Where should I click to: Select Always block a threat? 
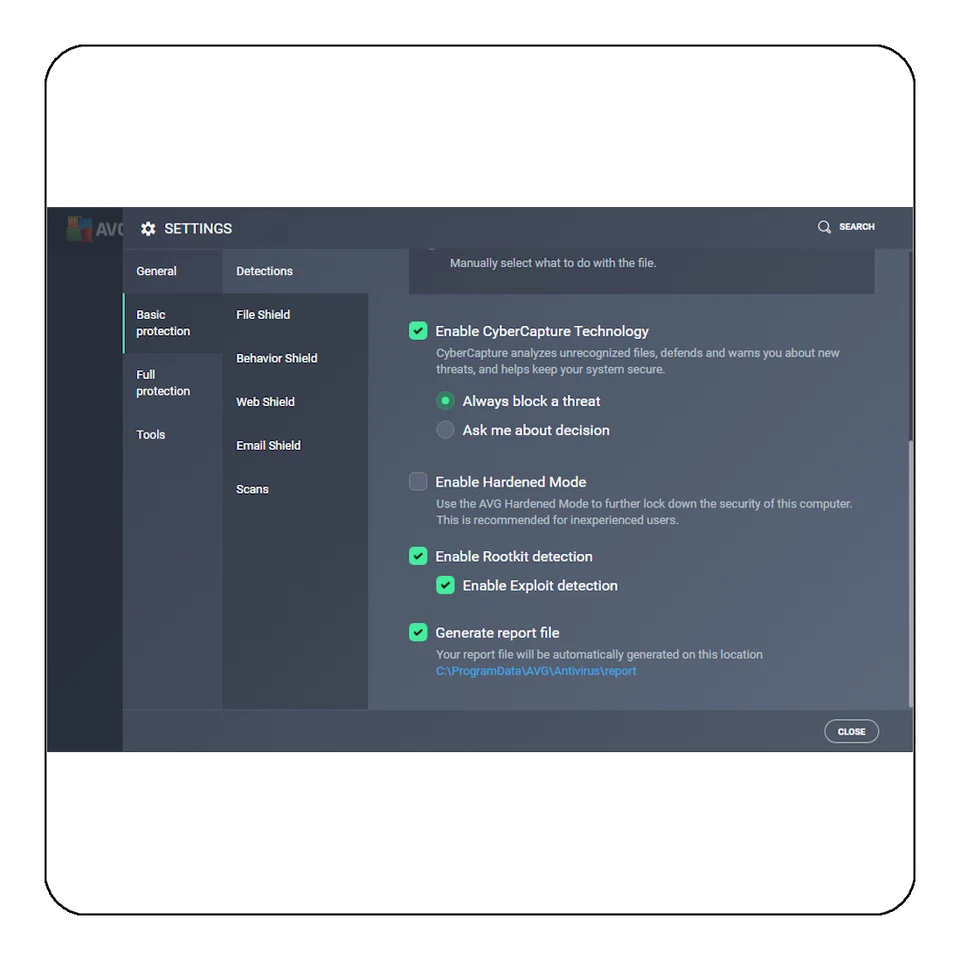coord(445,401)
